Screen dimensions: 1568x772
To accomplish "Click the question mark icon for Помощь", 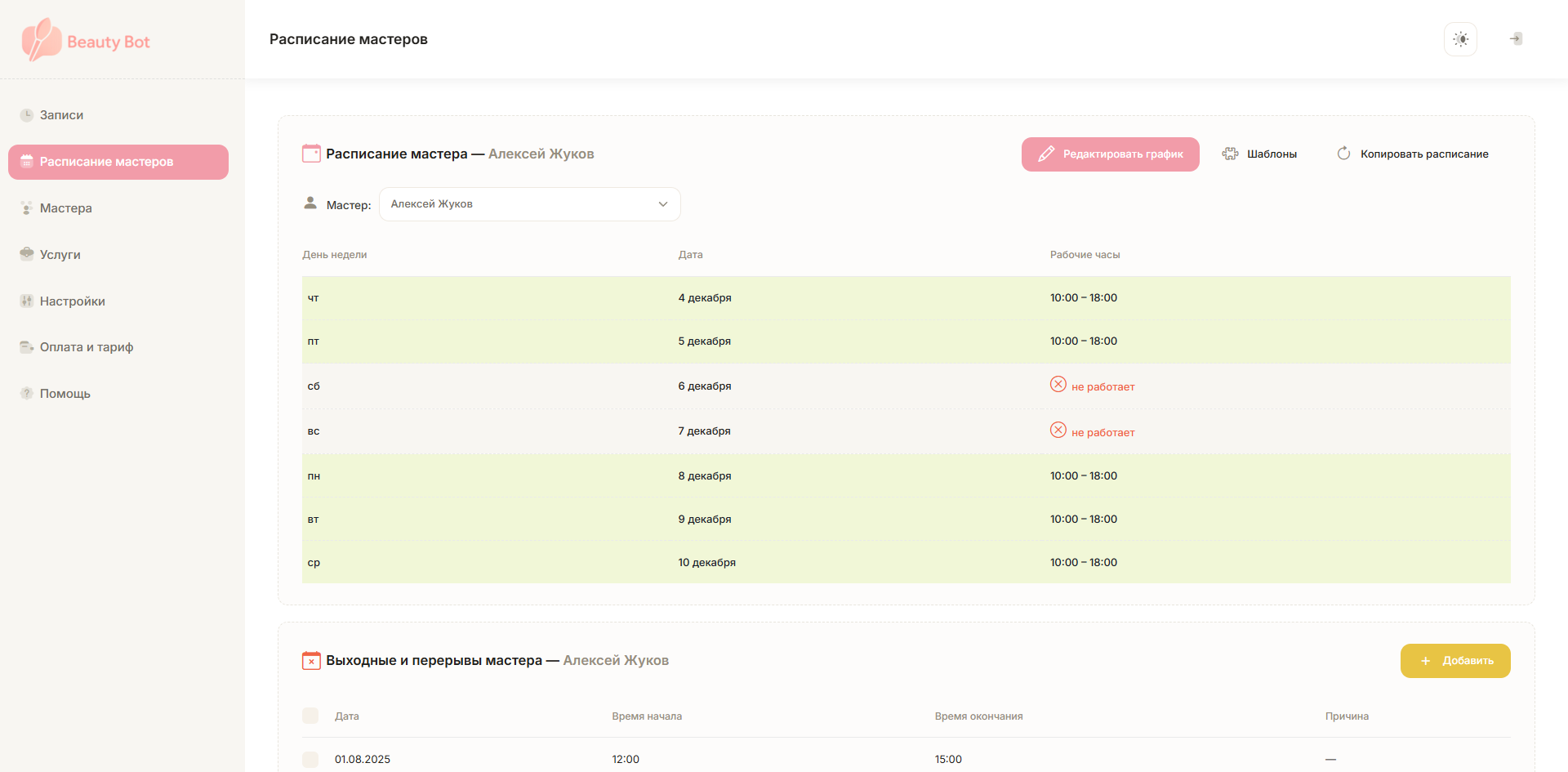I will pos(27,394).
